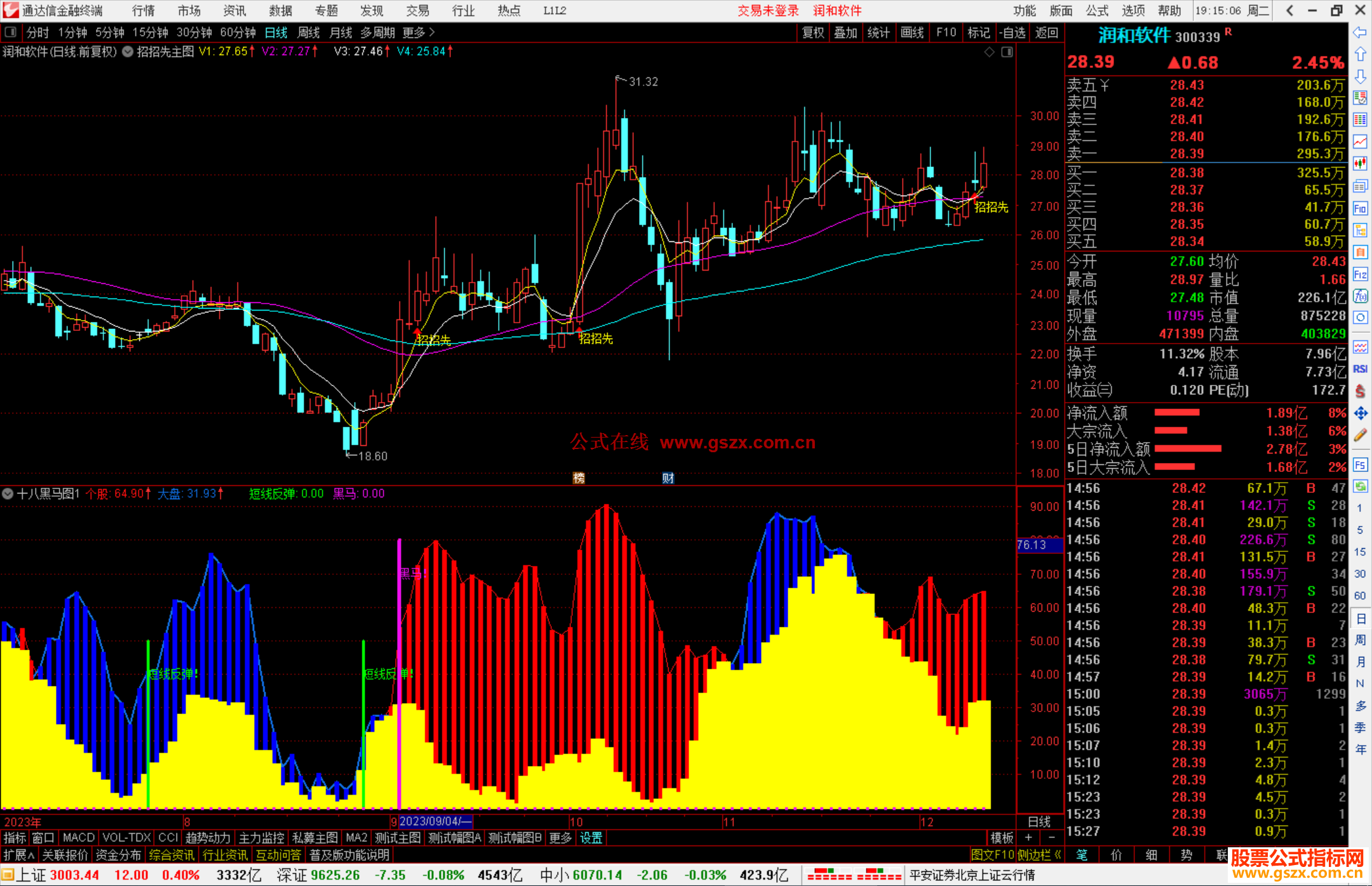The height and width of the screenshot is (886, 1372).
Task: Click the 设置 indicator settings link
Action: 591,838
